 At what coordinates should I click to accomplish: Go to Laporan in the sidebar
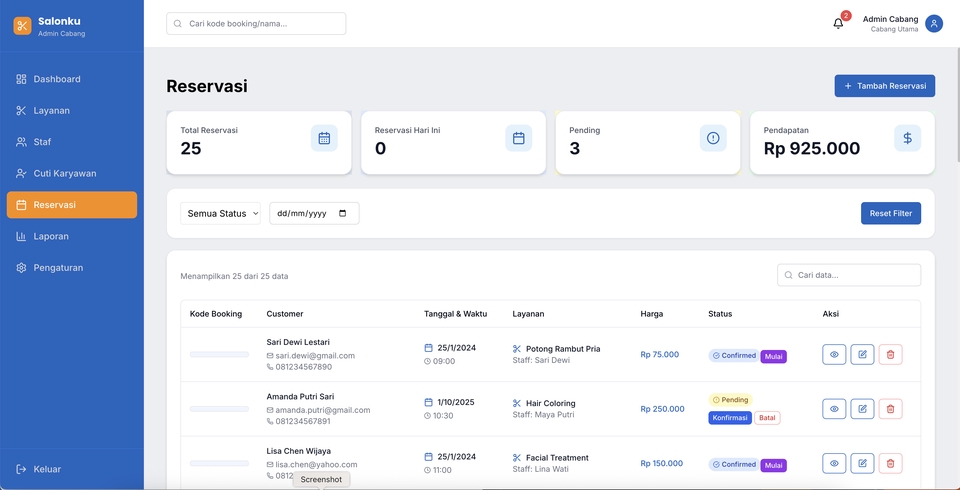click(51, 236)
